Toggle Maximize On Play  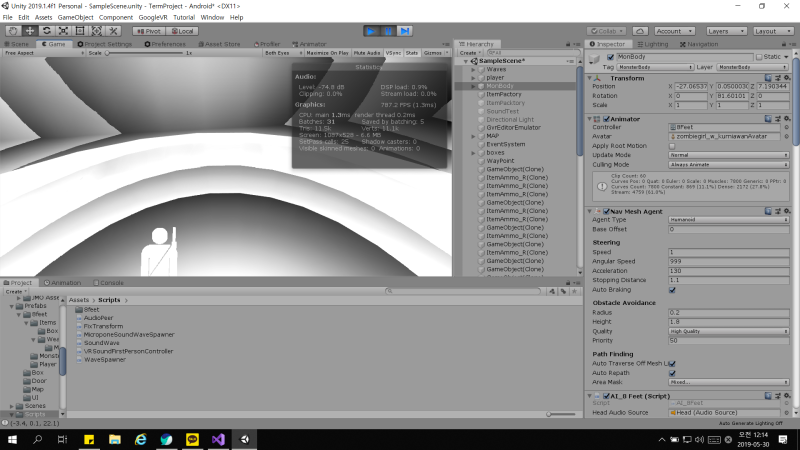(327, 53)
